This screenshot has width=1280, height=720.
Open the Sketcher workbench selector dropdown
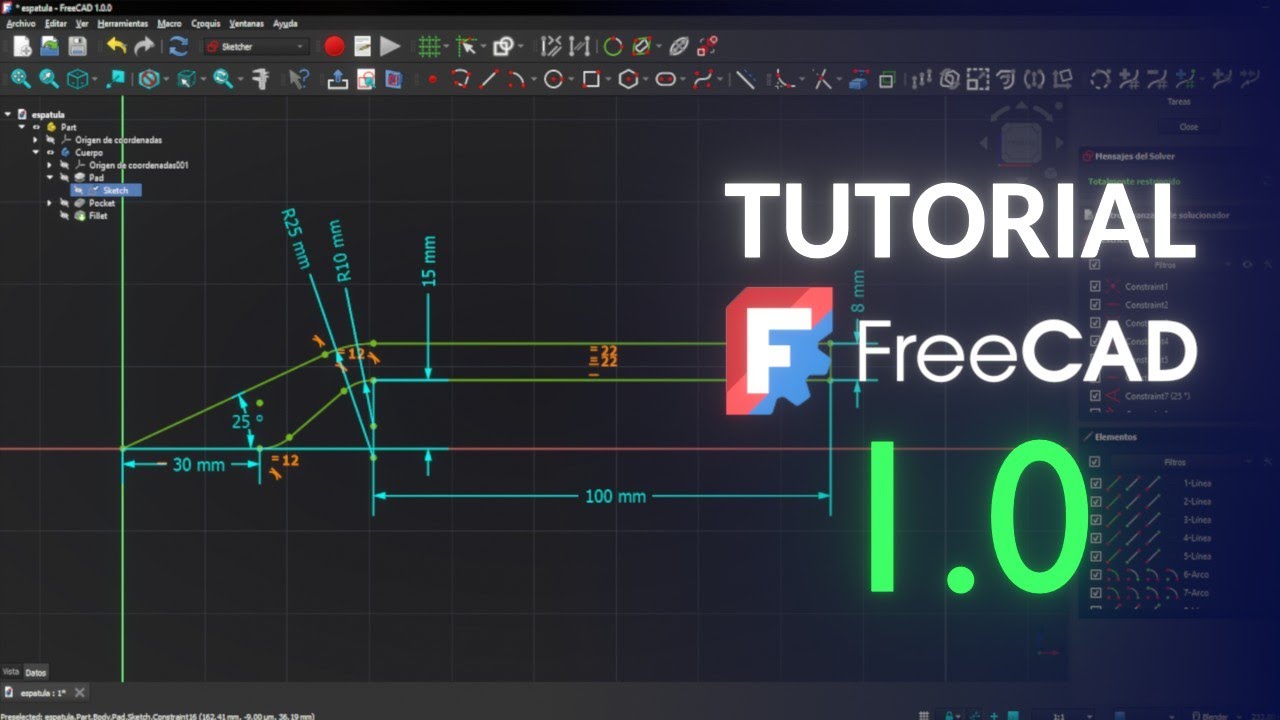(x=256, y=46)
